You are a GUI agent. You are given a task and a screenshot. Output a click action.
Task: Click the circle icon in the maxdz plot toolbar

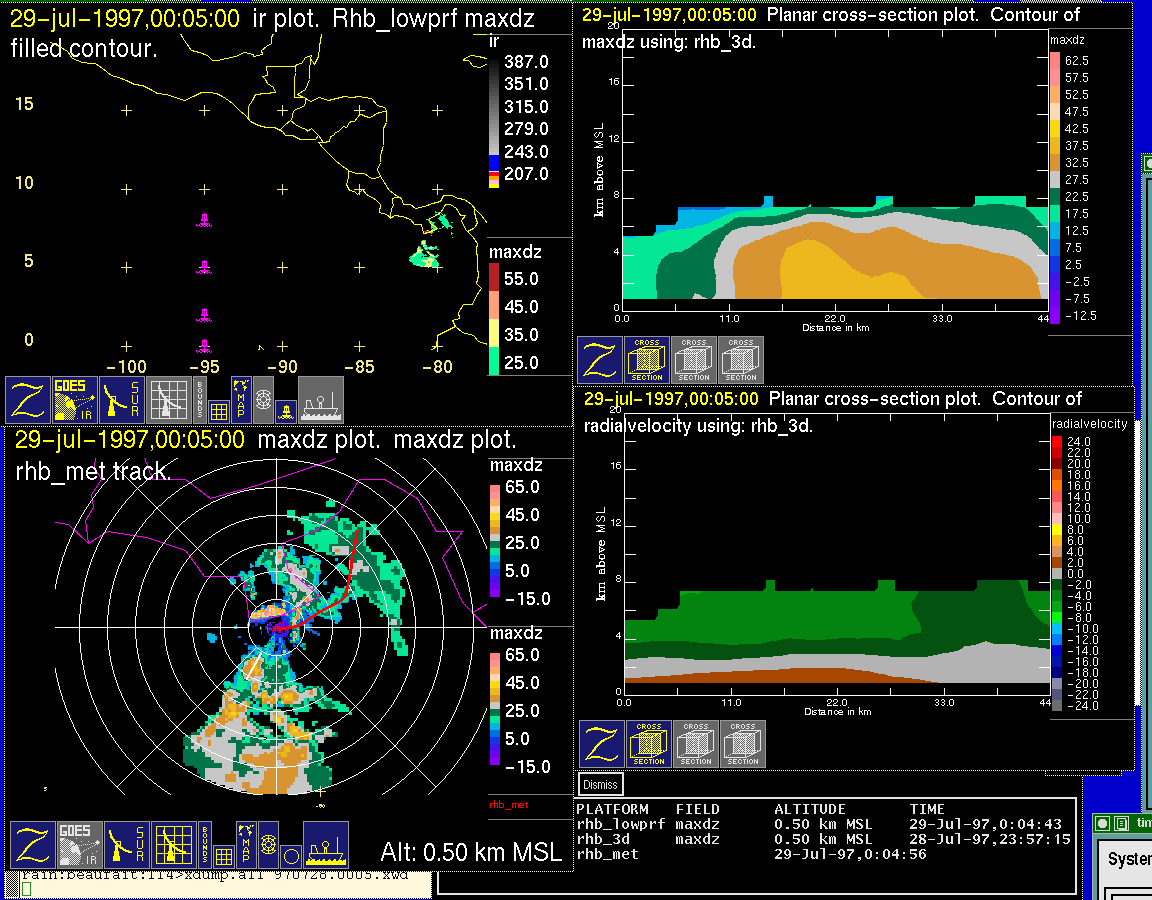[290, 856]
